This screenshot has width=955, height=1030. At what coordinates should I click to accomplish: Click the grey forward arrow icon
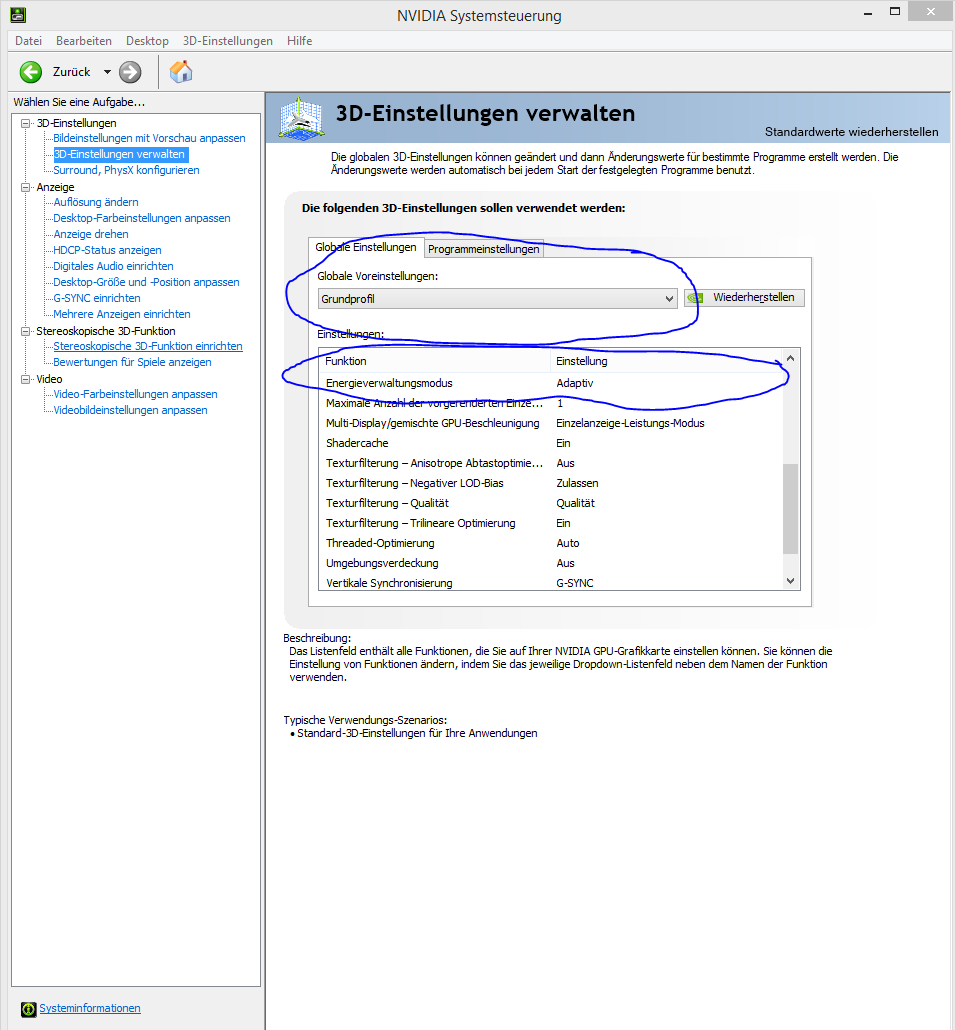(x=130, y=72)
